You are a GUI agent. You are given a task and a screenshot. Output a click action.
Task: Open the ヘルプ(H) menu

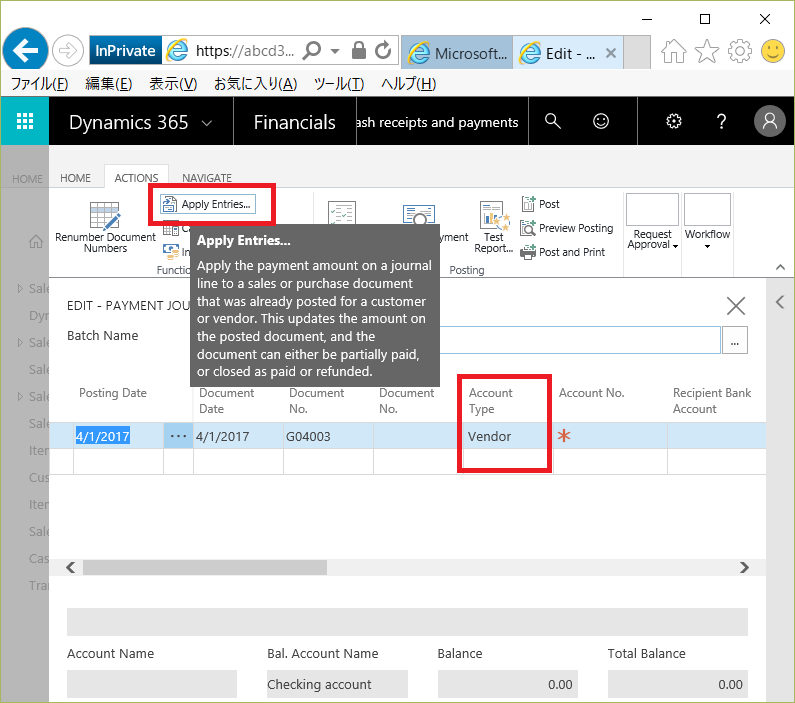pyautogui.click(x=409, y=84)
